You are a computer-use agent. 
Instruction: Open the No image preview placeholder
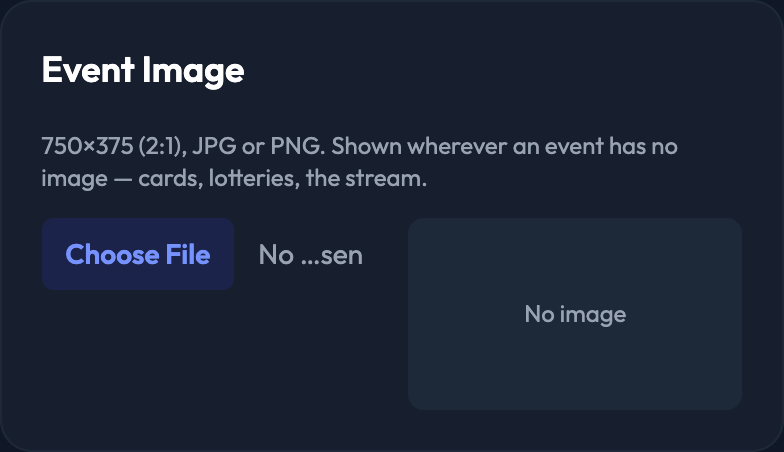(575, 314)
